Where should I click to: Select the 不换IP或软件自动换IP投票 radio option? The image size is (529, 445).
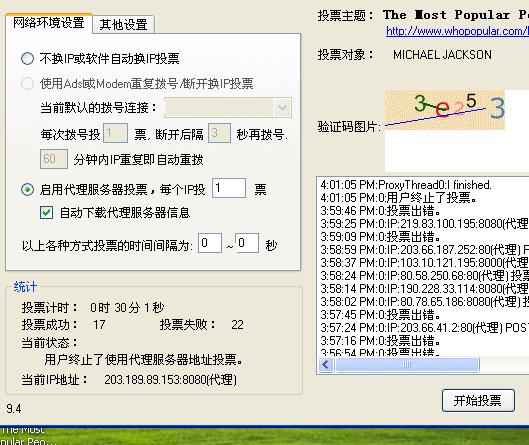click(x=27, y=58)
